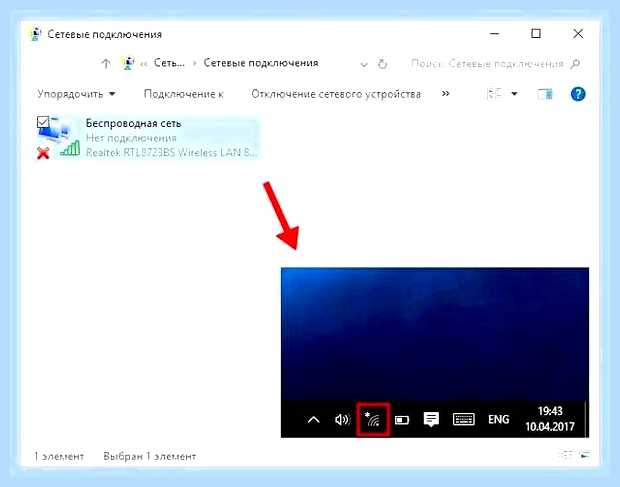The image size is (620, 487).
Task: Open the Упорядочить dropdown menu
Action: click(x=76, y=94)
